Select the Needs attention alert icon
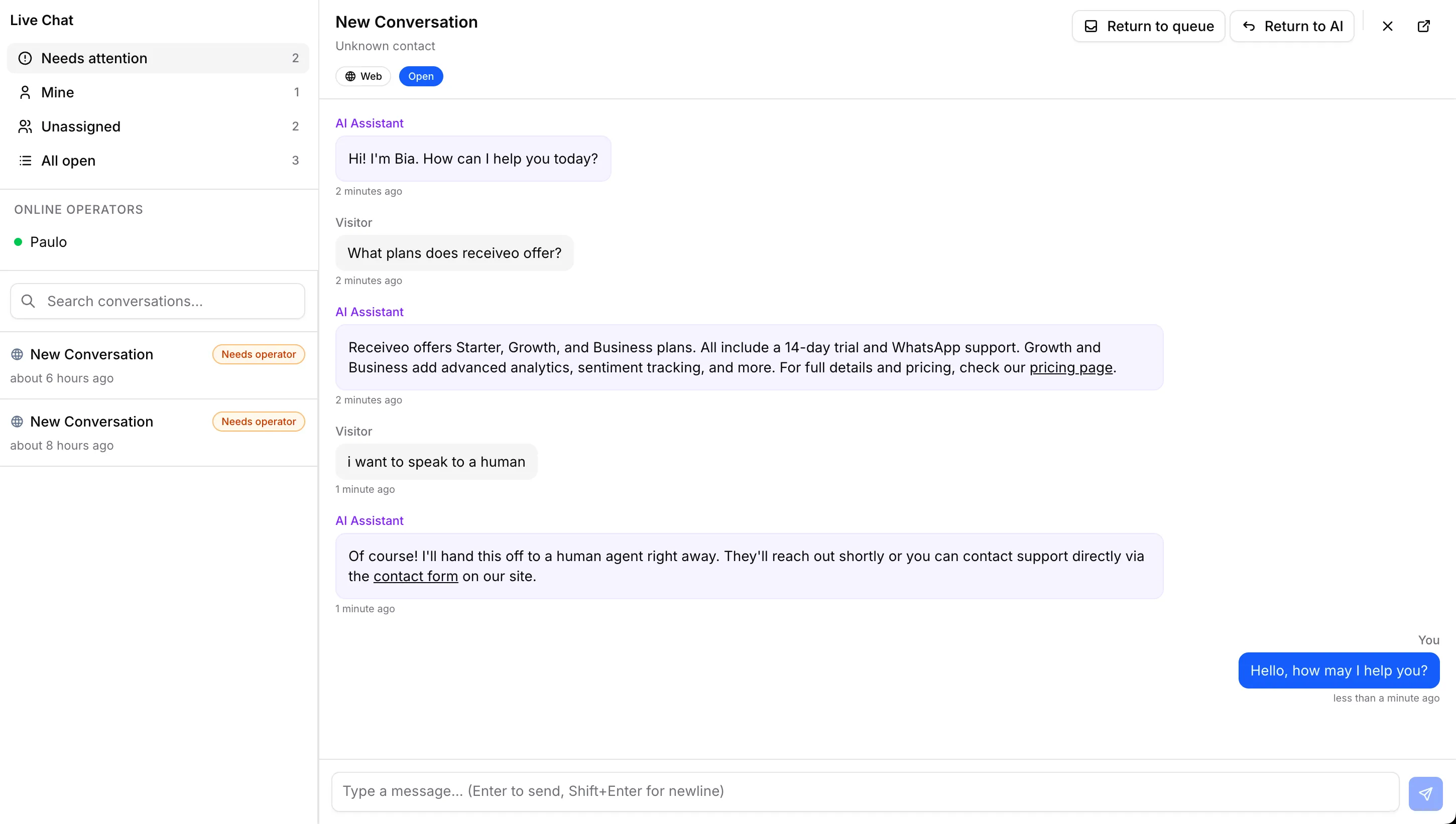 pos(25,58)
